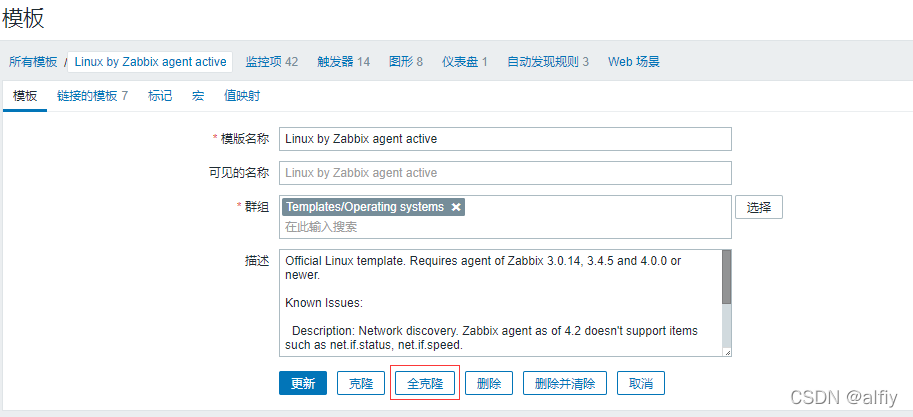Open 图形 8 graphs page
Screen dimensions: 913x417
tap(406, 62)
